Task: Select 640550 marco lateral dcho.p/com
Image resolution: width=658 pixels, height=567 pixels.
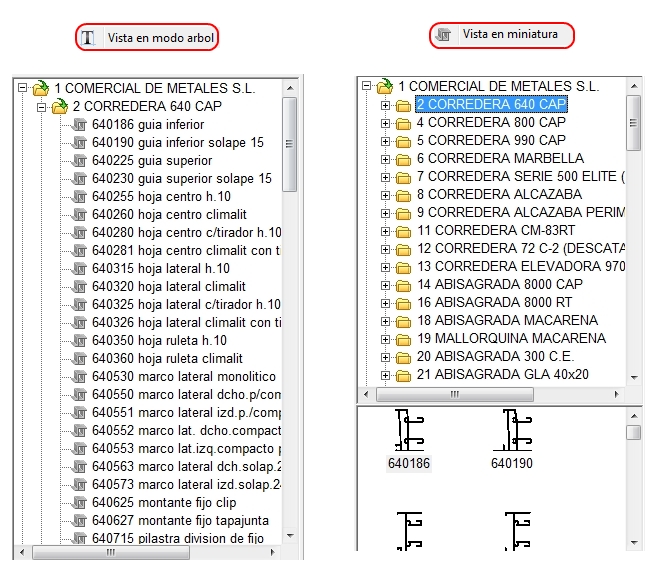Action: [186, 395]
